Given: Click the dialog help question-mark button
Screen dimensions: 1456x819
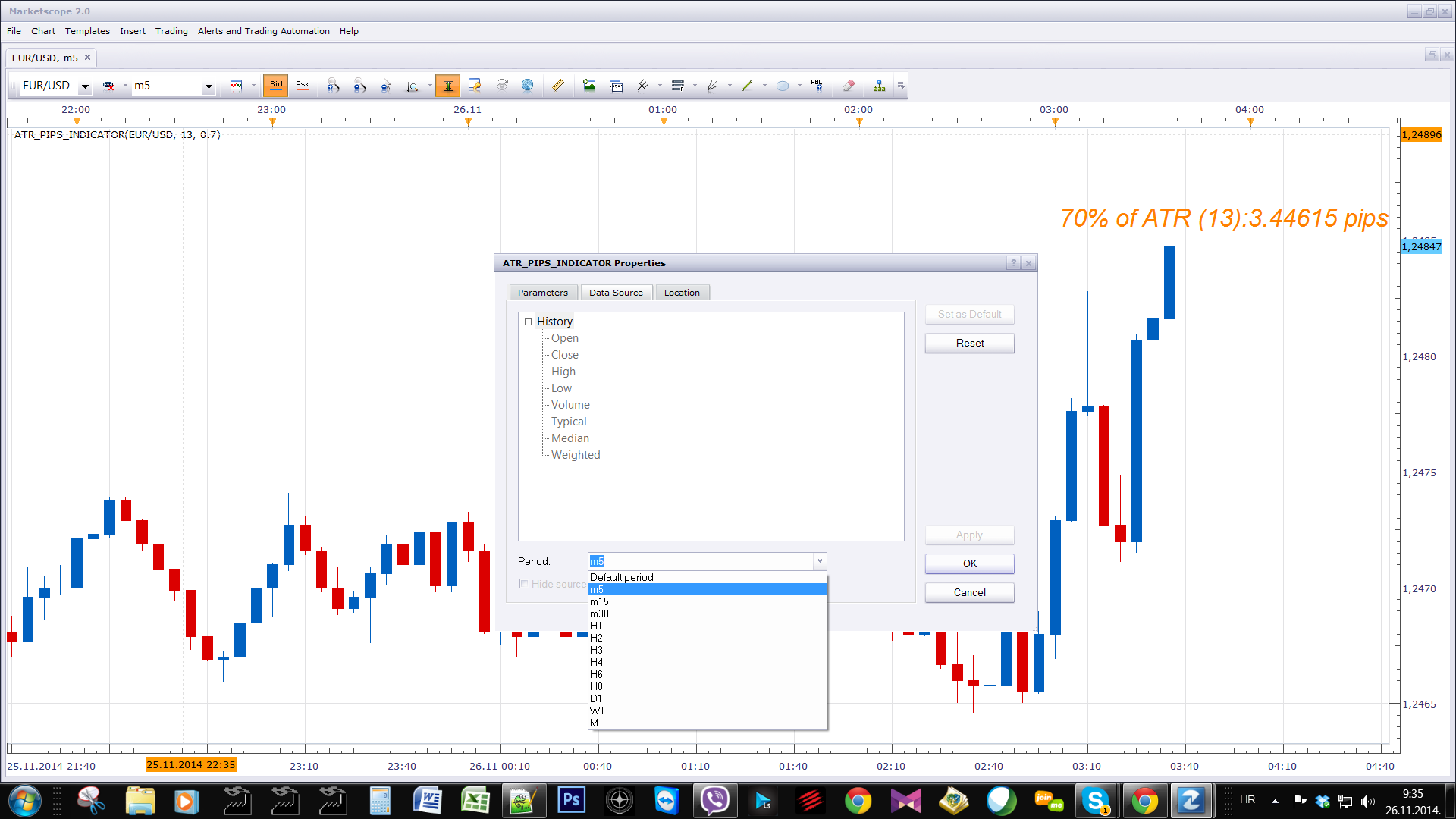Looking at the screenshot, I should pos(1013,263).
